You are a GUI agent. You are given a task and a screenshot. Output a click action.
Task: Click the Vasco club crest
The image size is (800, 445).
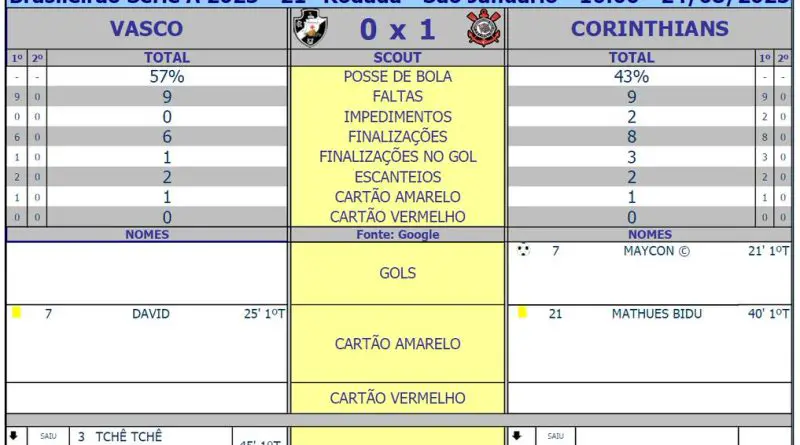point(310,28)
